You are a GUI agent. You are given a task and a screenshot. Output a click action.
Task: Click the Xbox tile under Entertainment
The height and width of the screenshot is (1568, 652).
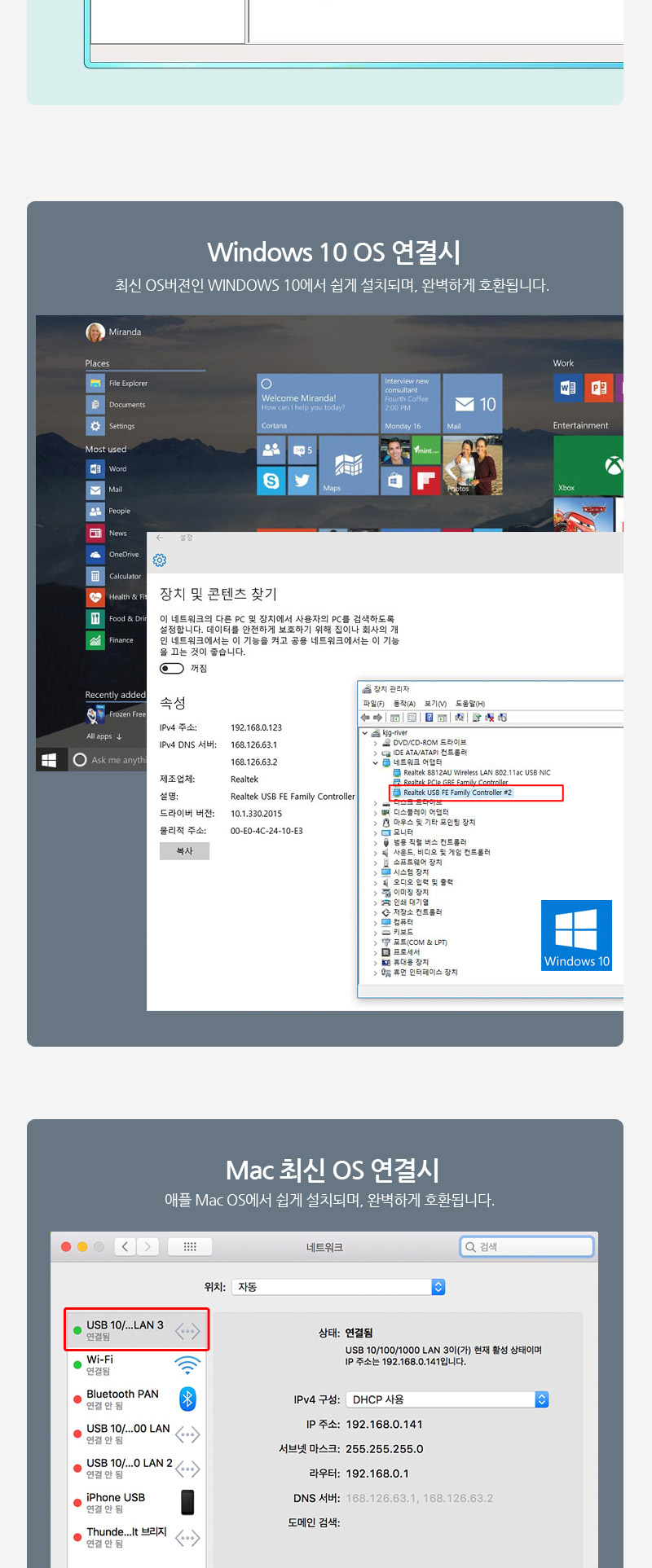click(x=587, y=466)
